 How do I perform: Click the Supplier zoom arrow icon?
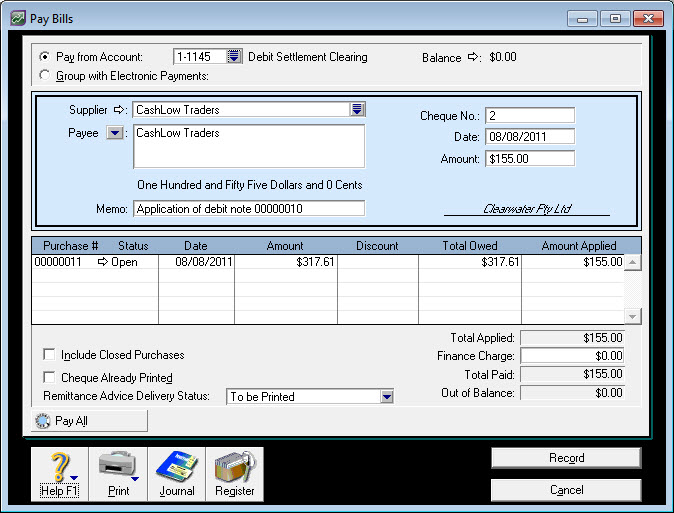(x=119, y=110)
